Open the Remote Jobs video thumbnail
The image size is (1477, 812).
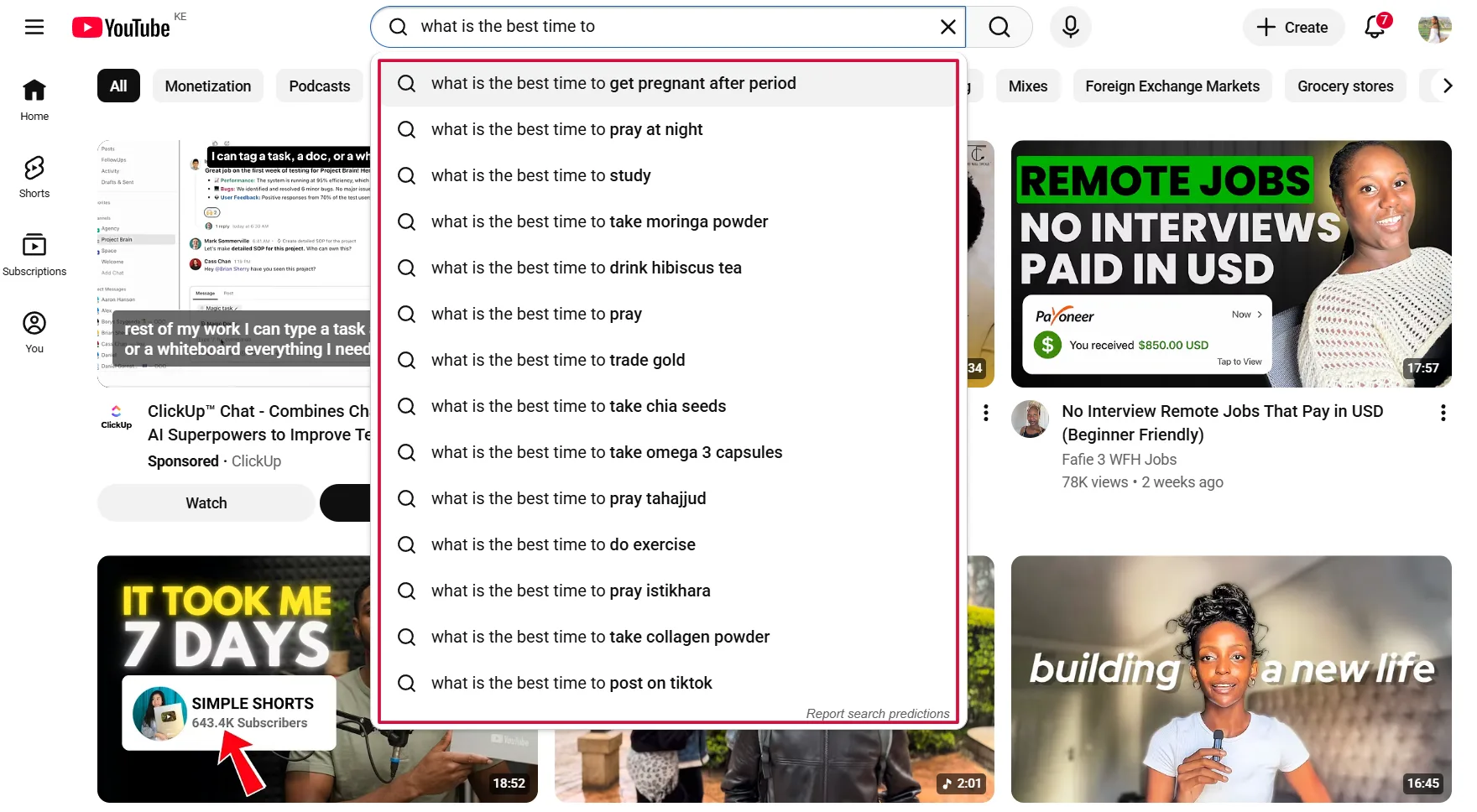pos(1231,263)
